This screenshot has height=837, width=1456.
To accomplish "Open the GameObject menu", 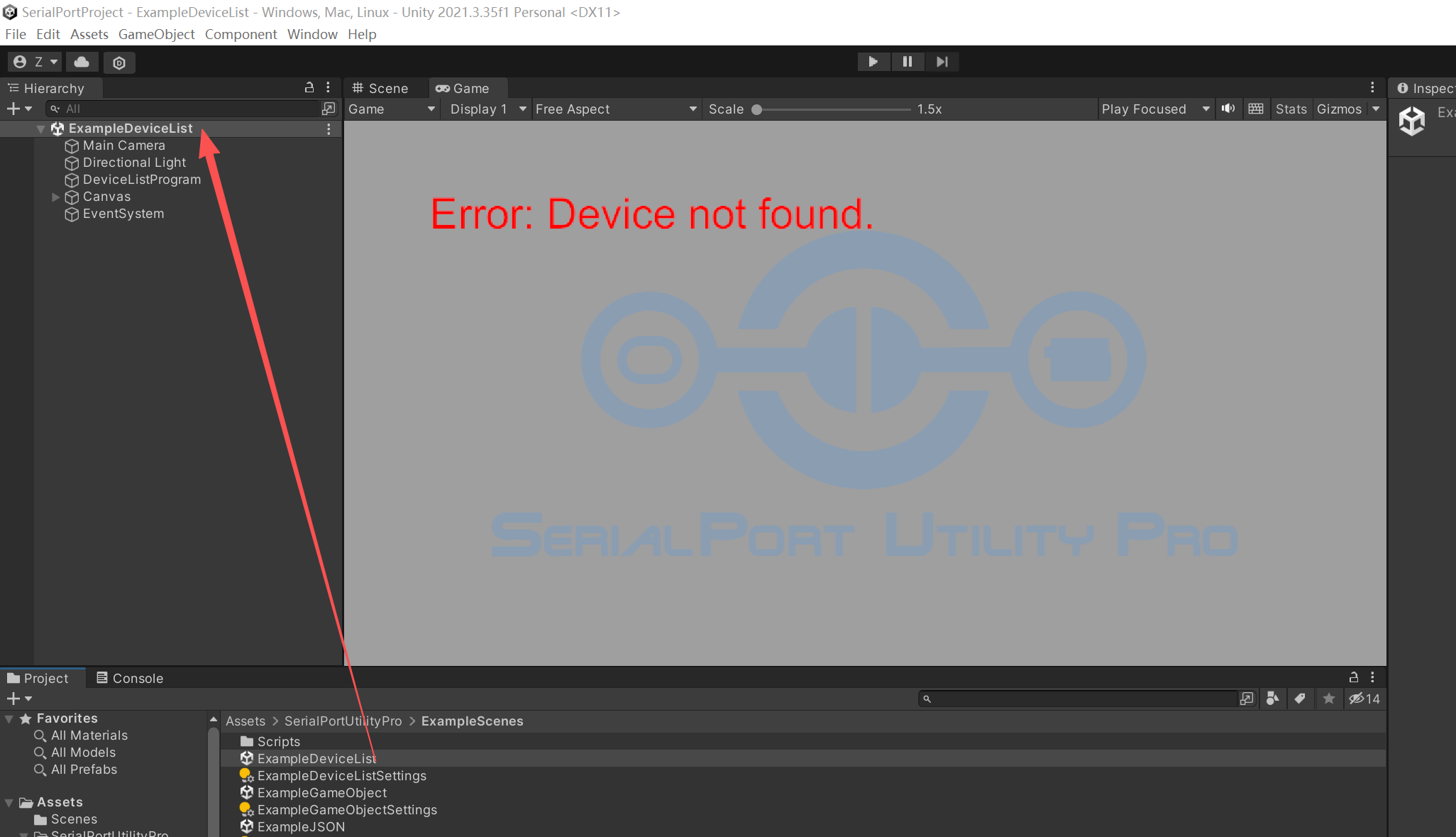I will click(156, 34).
